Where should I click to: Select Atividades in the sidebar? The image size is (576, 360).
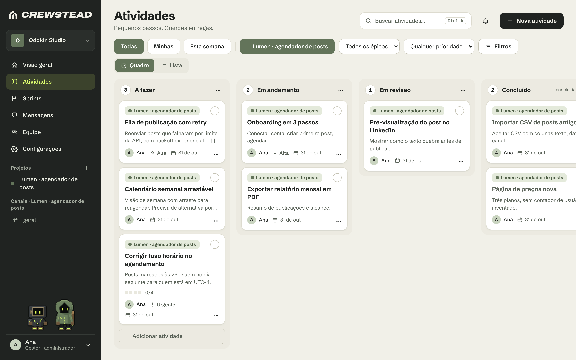[50, 82]
